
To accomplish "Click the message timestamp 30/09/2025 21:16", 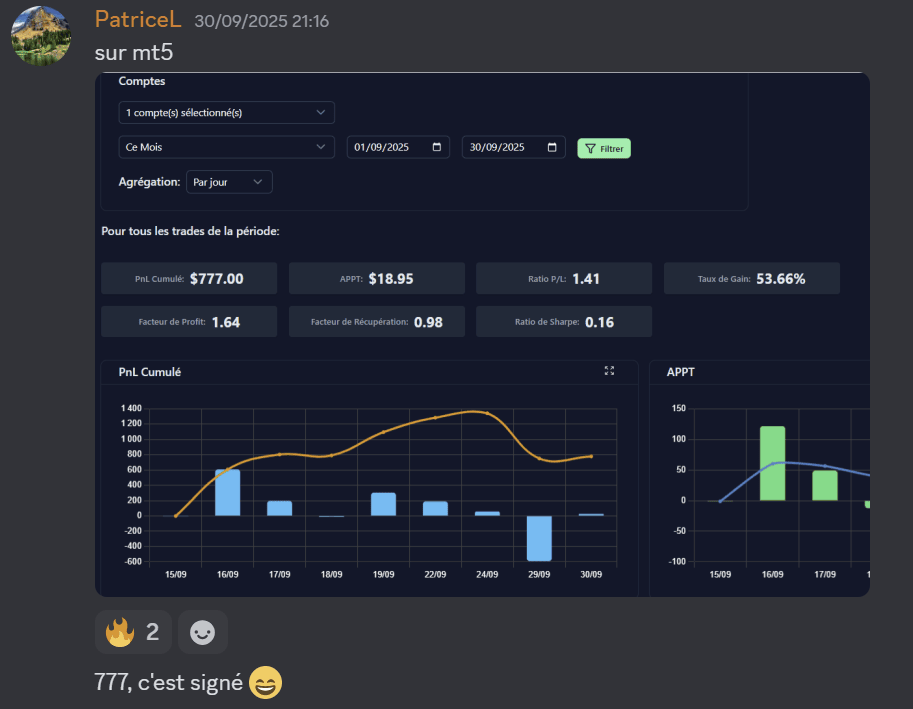I will [261, 21].
